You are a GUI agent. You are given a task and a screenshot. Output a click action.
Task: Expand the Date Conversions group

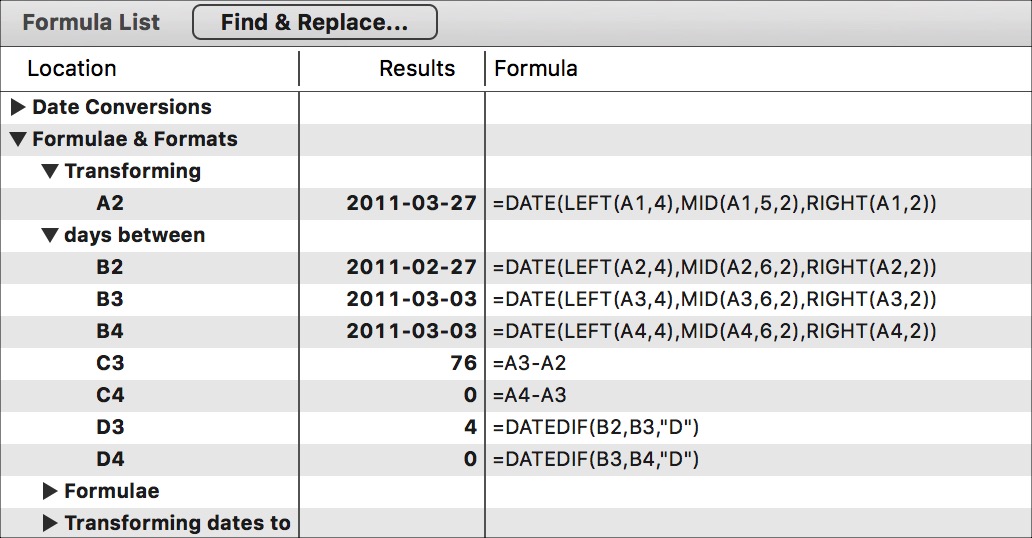tap(18, 107)
